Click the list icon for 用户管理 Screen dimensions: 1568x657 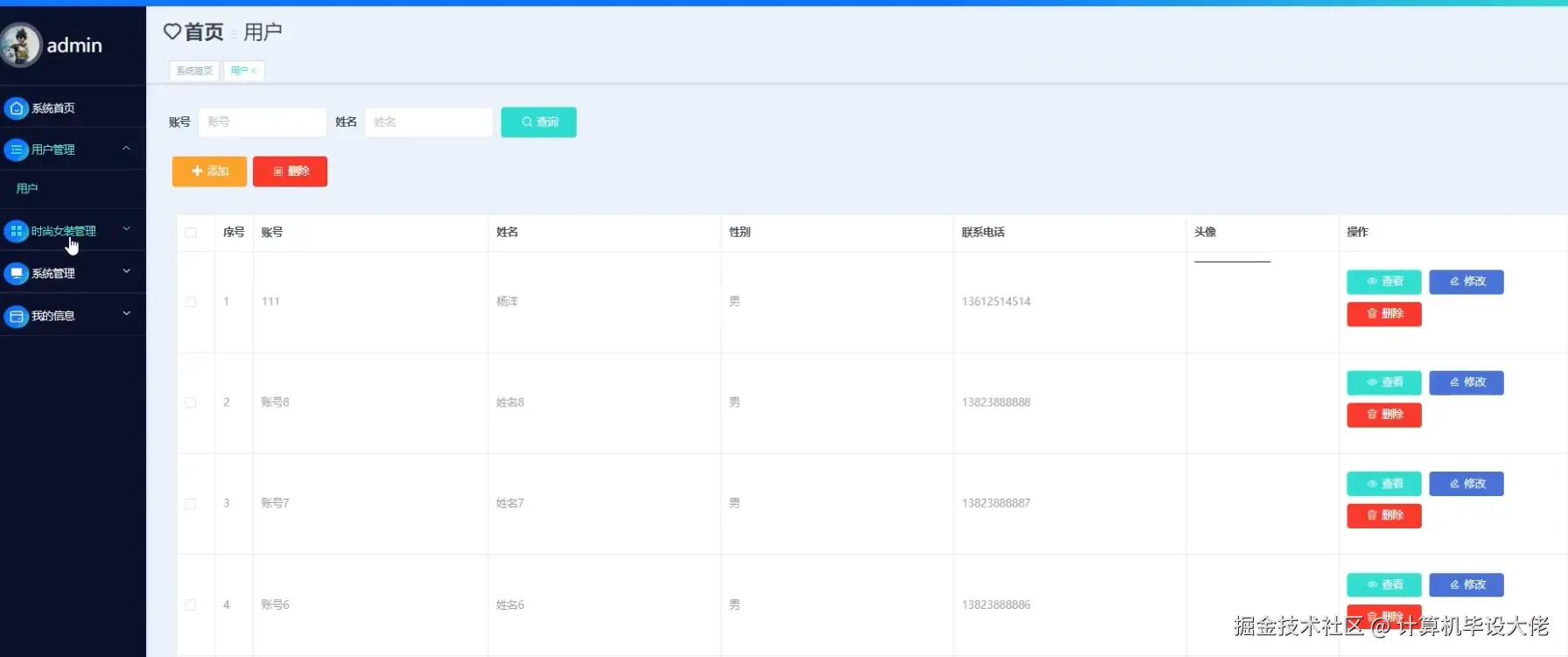(17, 150)
